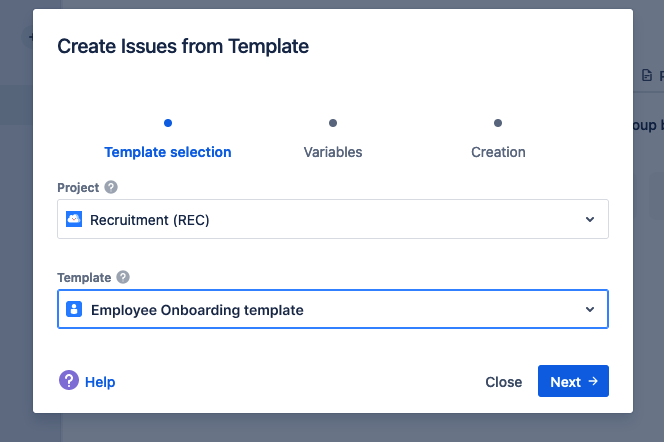Click the Recruitment project cloud avatar icon
The image size is (664, 442).
[x=74, y=219]
